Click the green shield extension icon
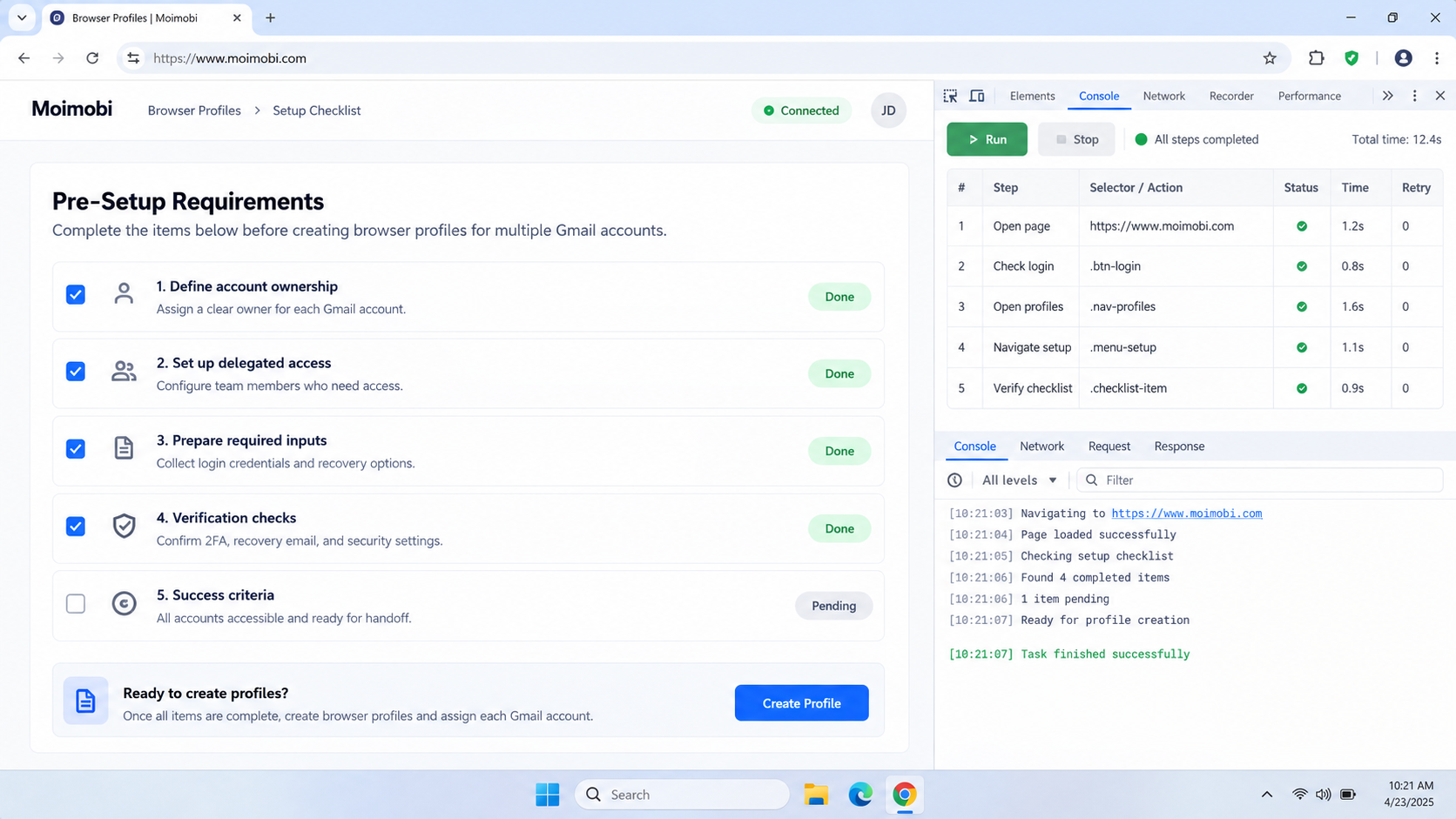The image size is (1456, 819). click(1352, 58)
